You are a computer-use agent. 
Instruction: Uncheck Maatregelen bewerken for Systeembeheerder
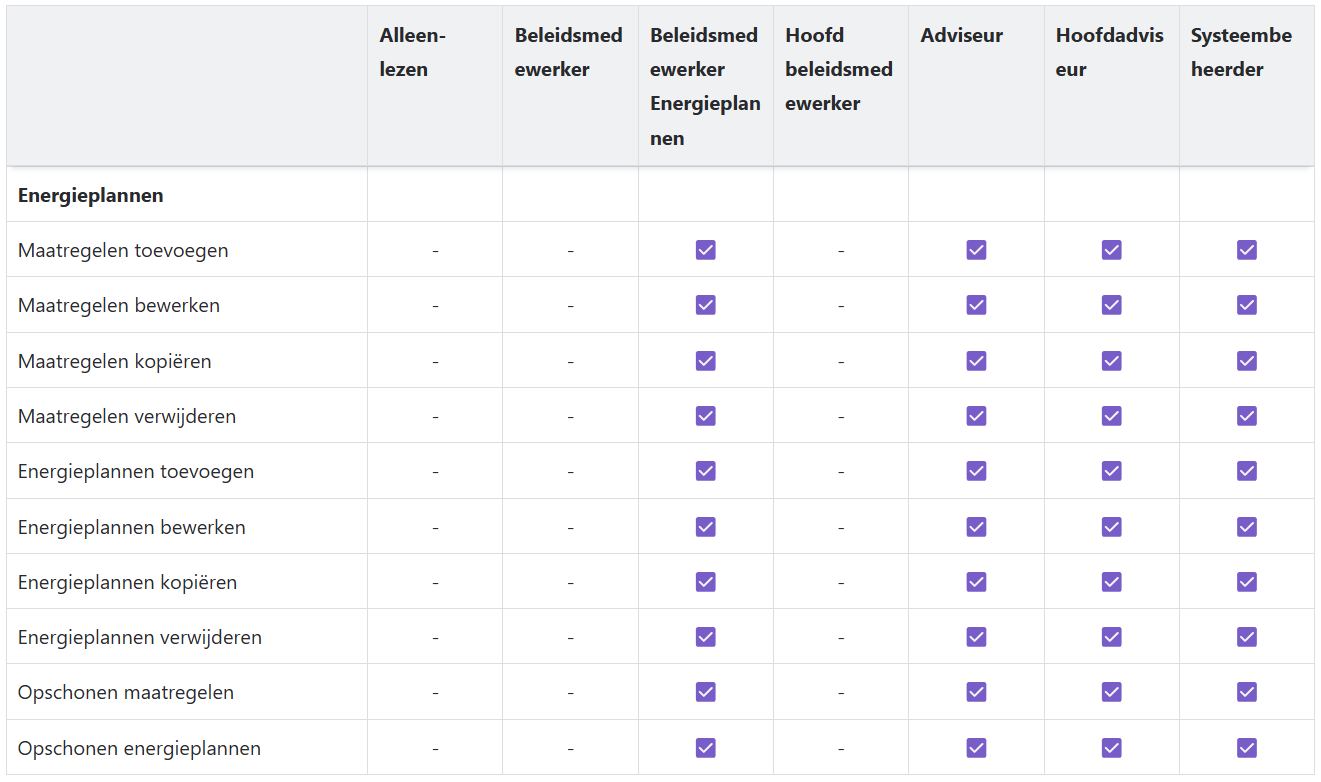click(1247, 305)
